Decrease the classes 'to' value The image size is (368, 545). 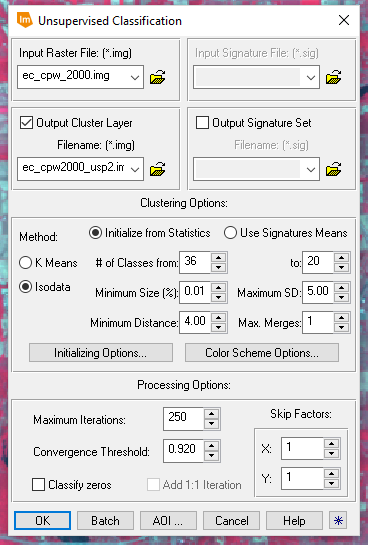342,267
